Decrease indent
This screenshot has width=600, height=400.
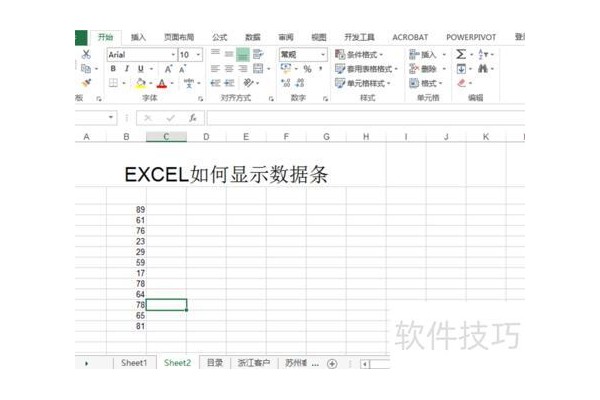215,83
